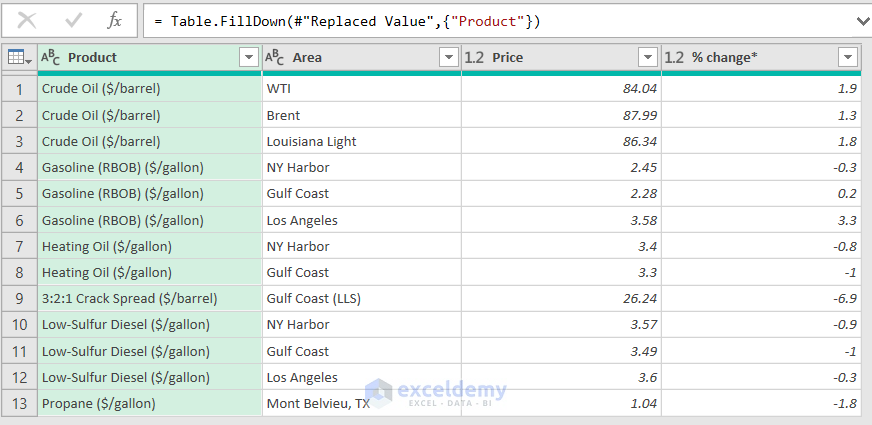The width and height of the screenshot is (872, 425).
Task: Open the Area column filter dropdown
Action: [448, 58]
